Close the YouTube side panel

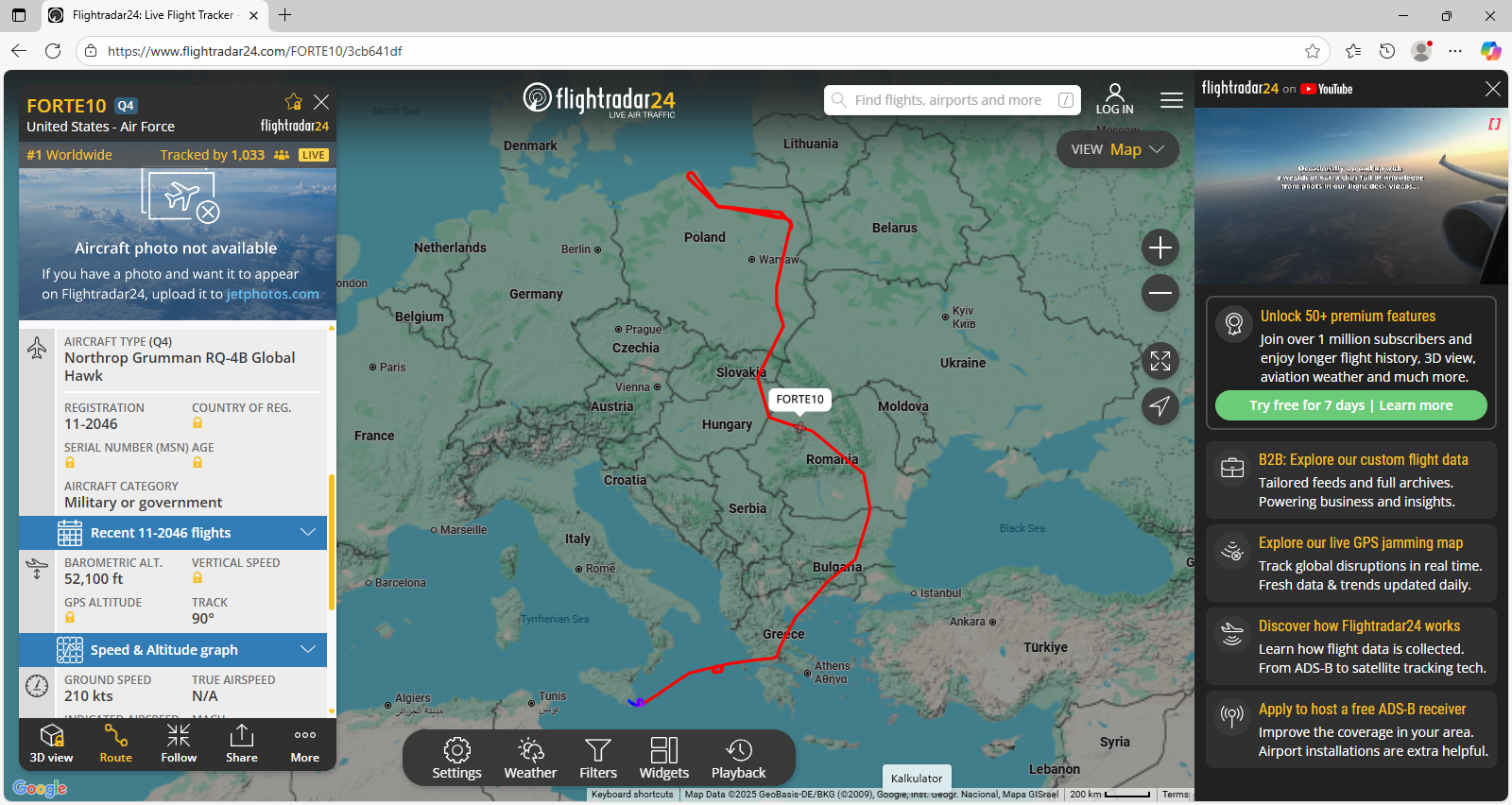pos(1492,89)
